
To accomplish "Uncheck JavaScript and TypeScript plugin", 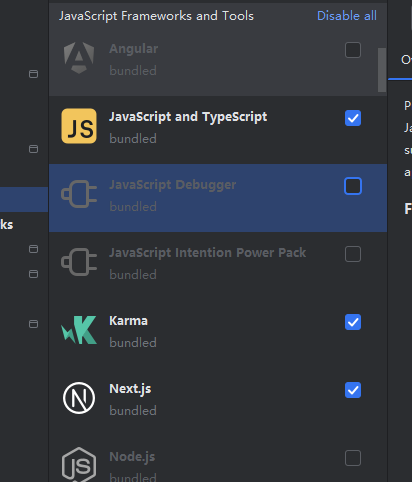I will pos(353,118).
